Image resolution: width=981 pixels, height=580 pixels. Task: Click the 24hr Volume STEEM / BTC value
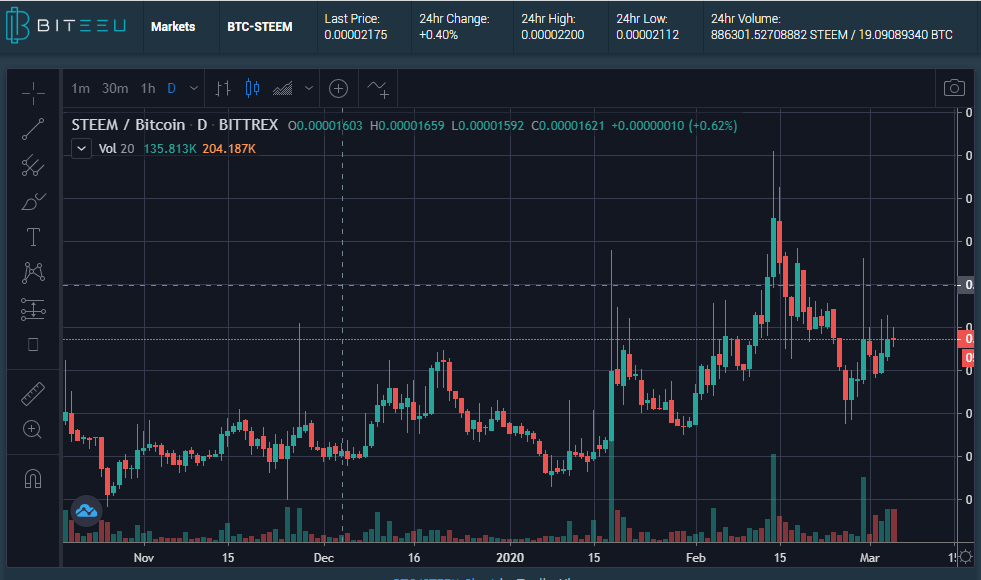point(831,35)
